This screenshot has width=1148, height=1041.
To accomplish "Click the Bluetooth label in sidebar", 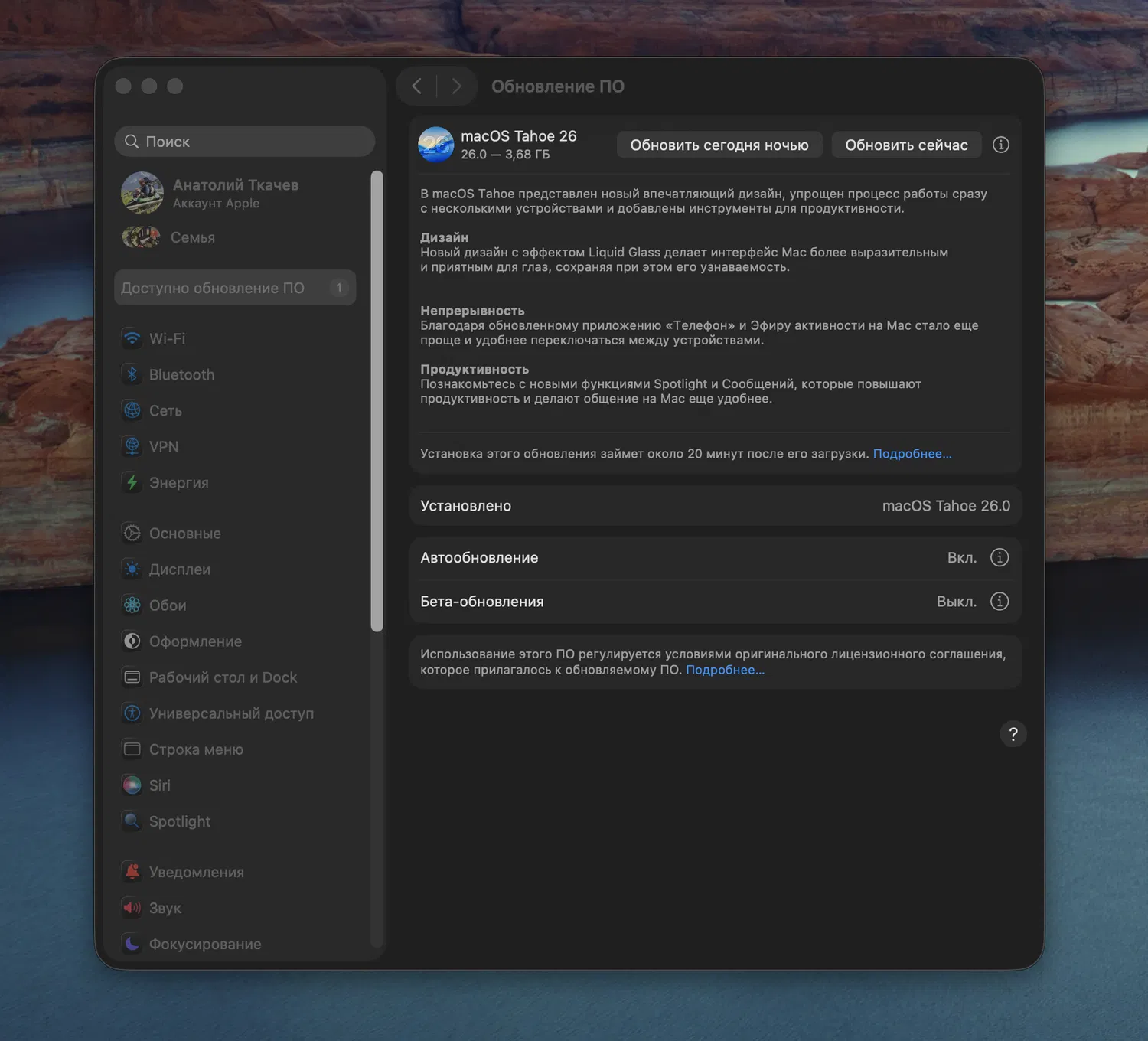I will 182,374.
